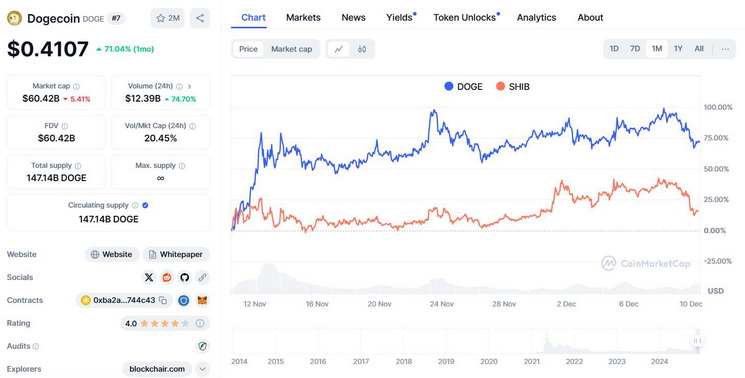Switch chart to candlestick view

[362, 49]
